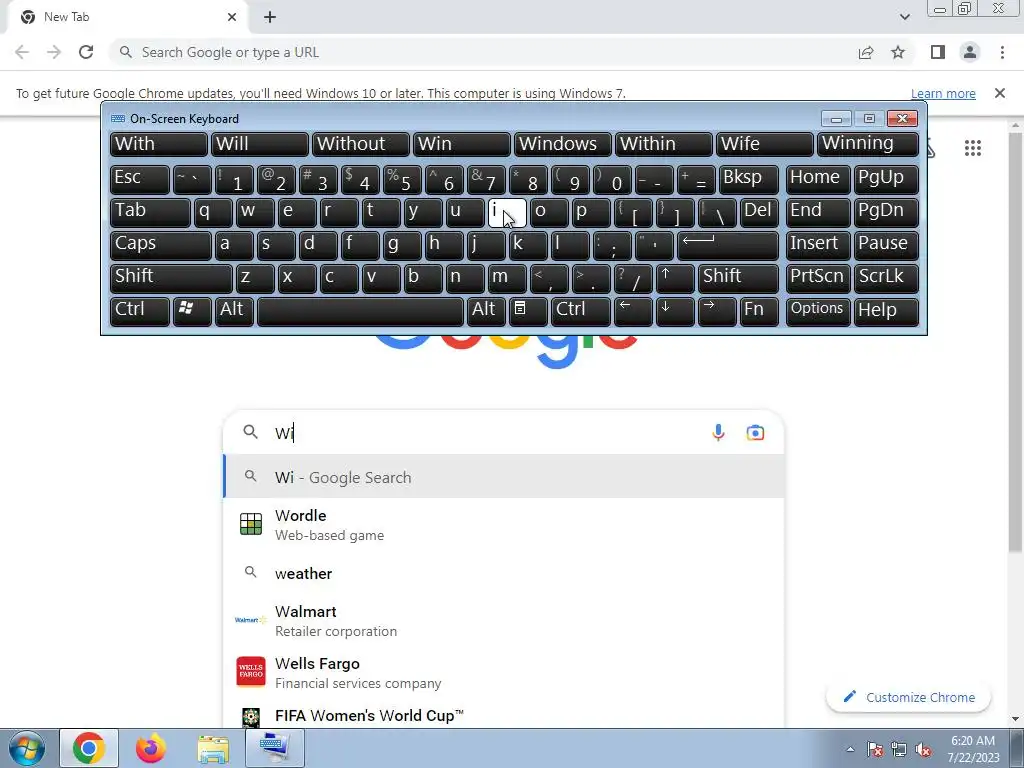Expand Chrome's tab search chevron
Image resolution: width=1024 pixels, height=768 pixels.
click(904, 17)
